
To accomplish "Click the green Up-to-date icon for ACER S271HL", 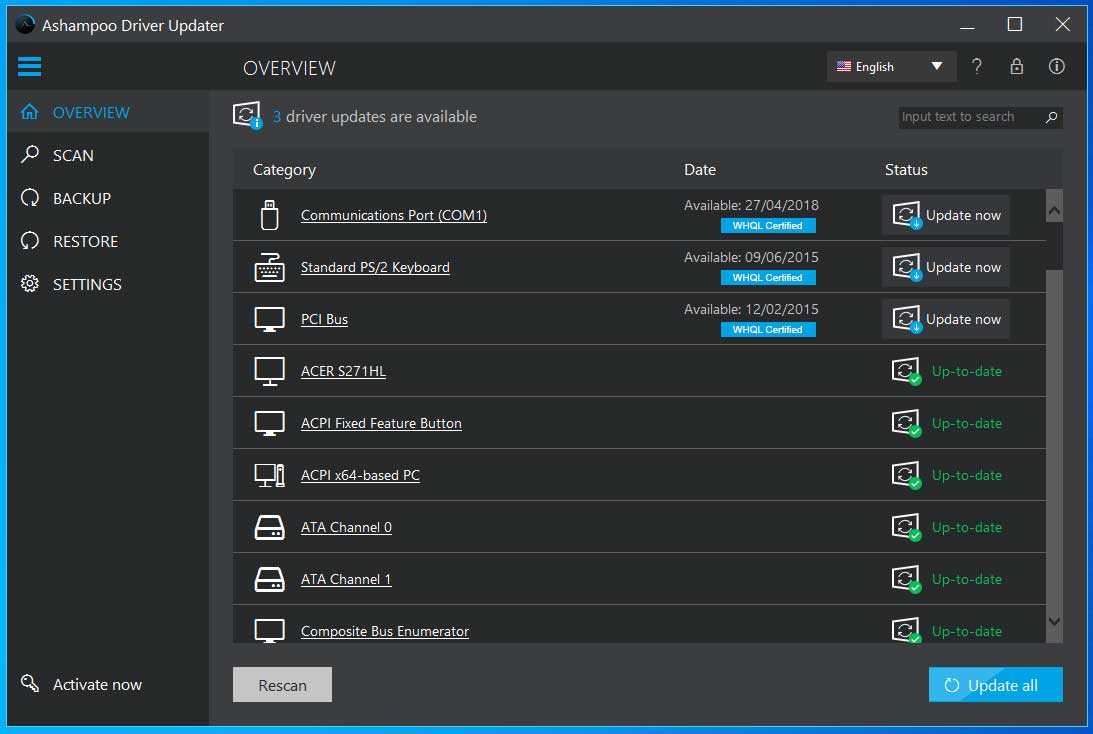I will [906, 371].
